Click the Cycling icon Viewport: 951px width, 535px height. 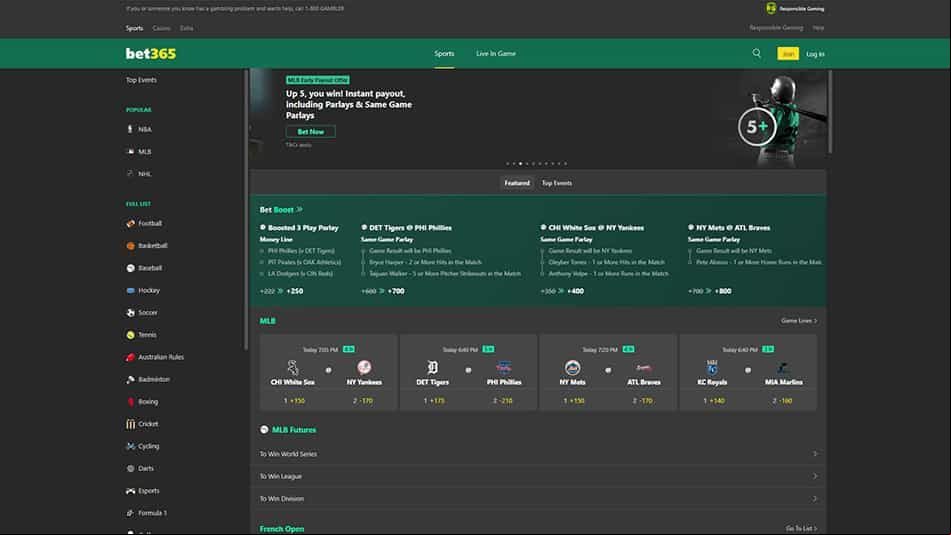pyautogui.click(x=130, y=446)
